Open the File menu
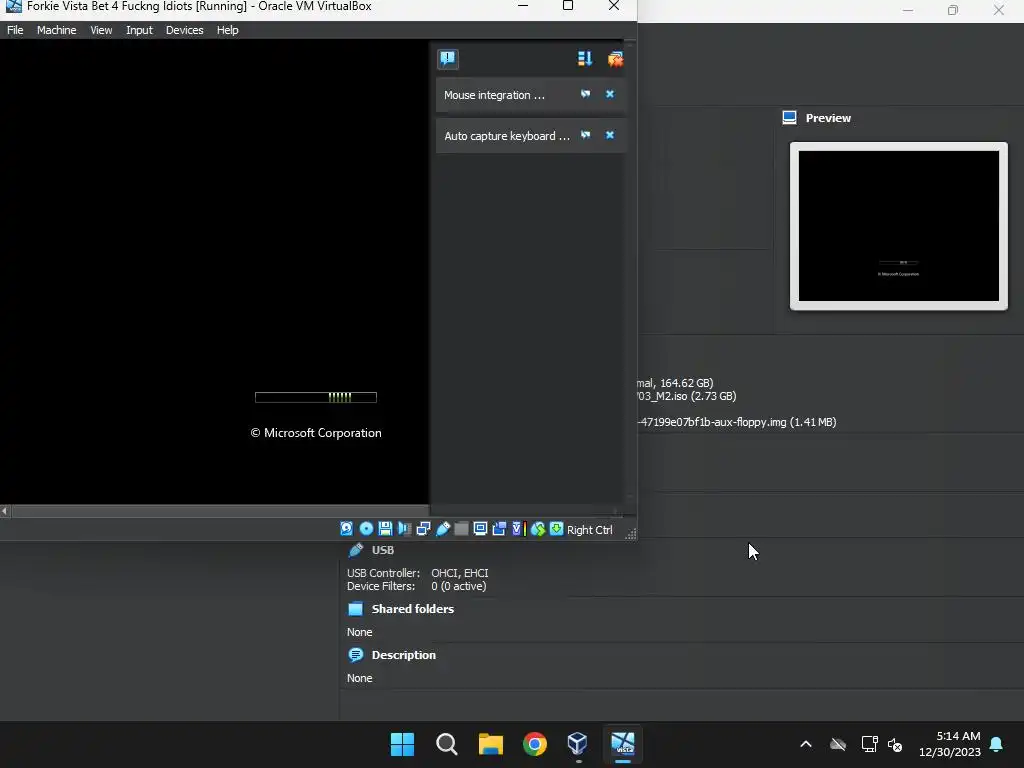 (x=15, y=30)
